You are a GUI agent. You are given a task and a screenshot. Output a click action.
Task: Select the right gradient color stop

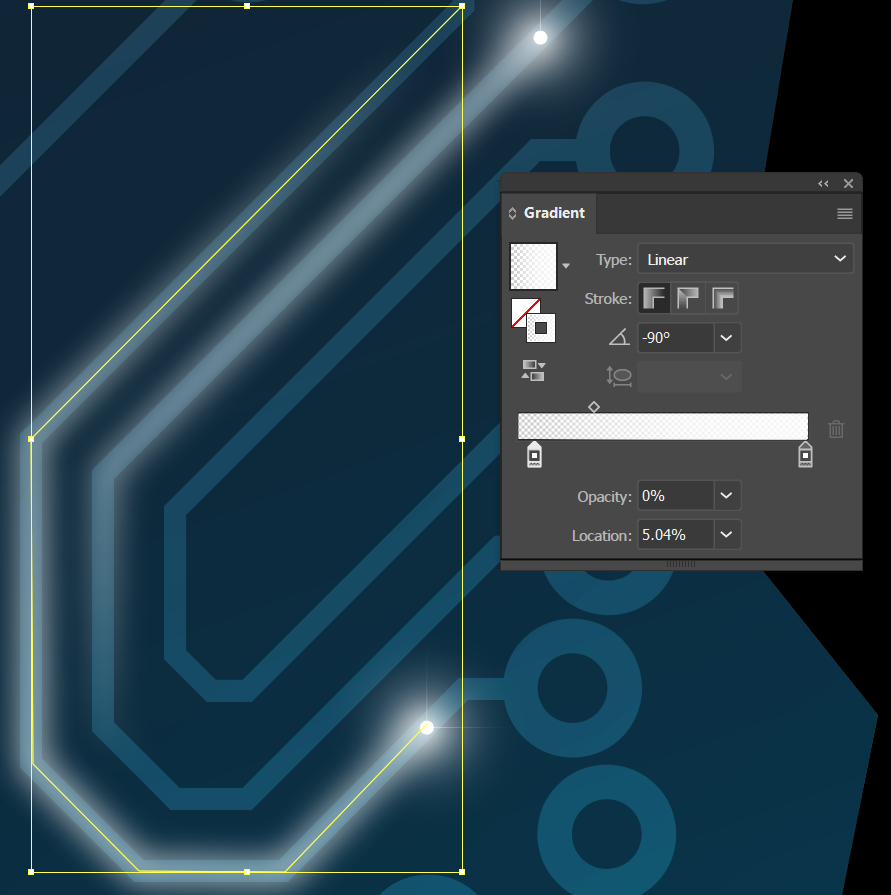805,454
